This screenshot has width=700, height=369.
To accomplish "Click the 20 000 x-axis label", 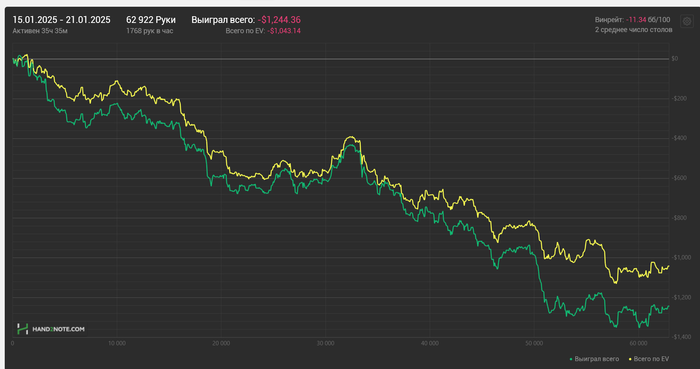I will tap(221, 343).
